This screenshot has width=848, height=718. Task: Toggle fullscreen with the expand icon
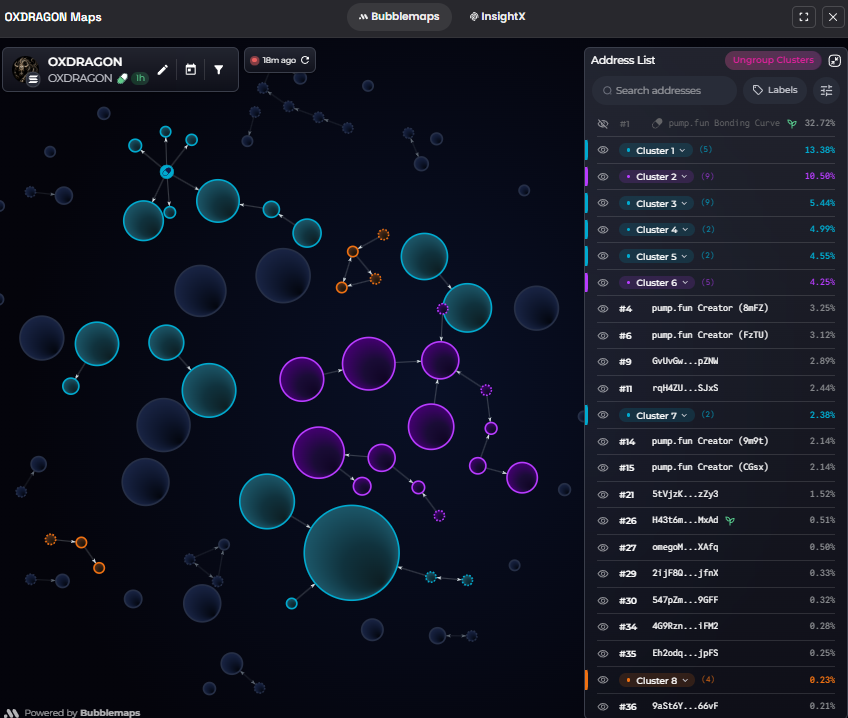tap(804, 17)
